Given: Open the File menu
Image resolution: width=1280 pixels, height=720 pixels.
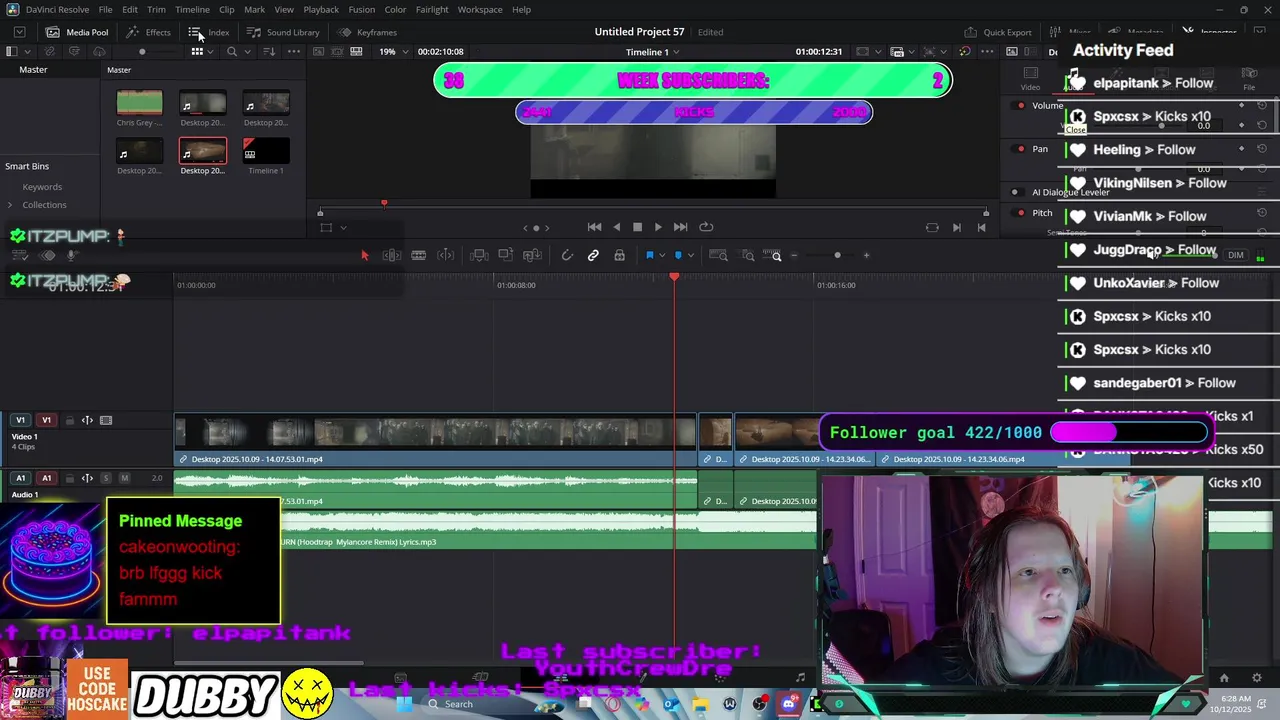Looking at the screenshot, I should (105, 10).
